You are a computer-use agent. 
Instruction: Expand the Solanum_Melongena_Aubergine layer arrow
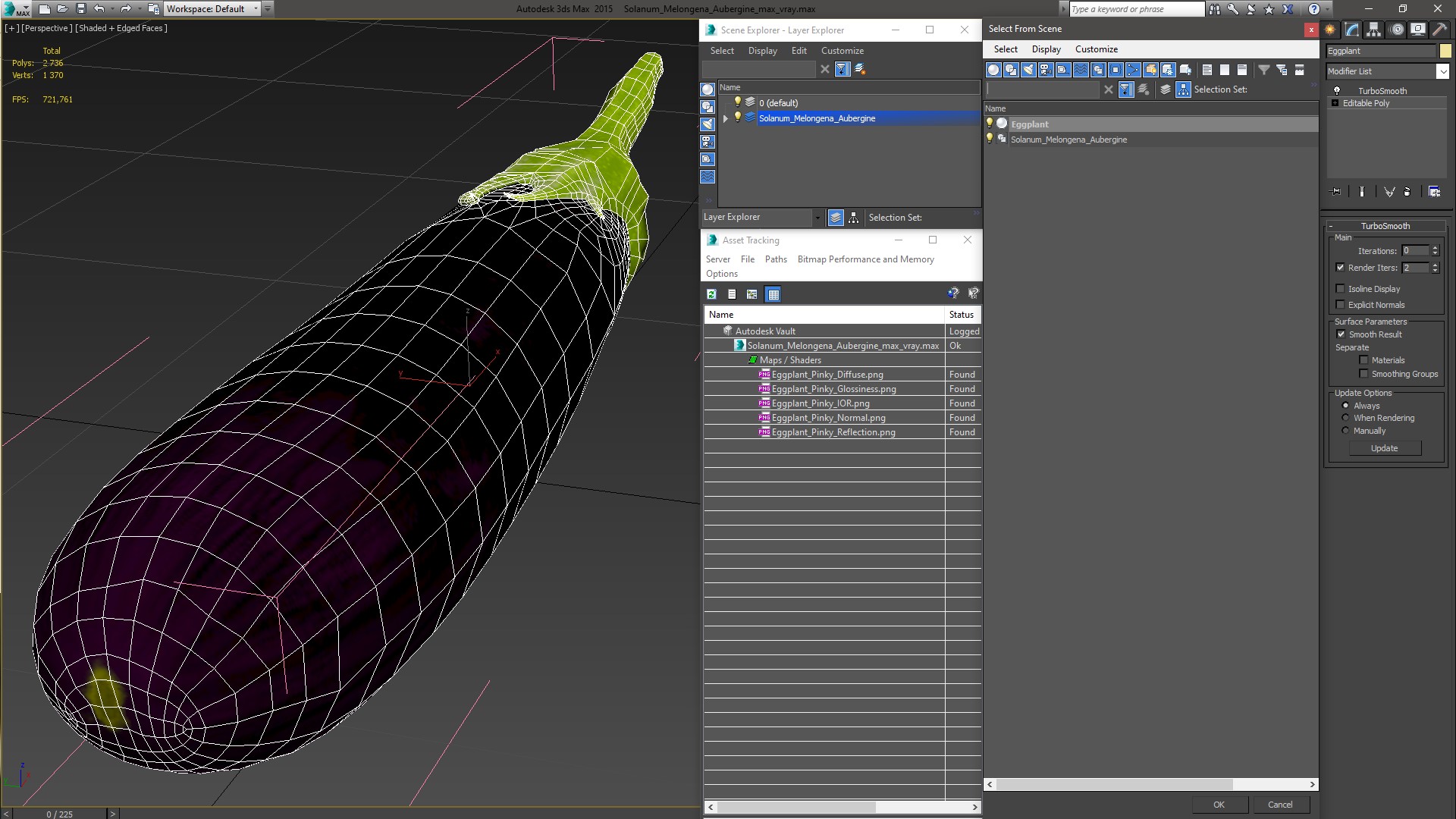point(726,118)
